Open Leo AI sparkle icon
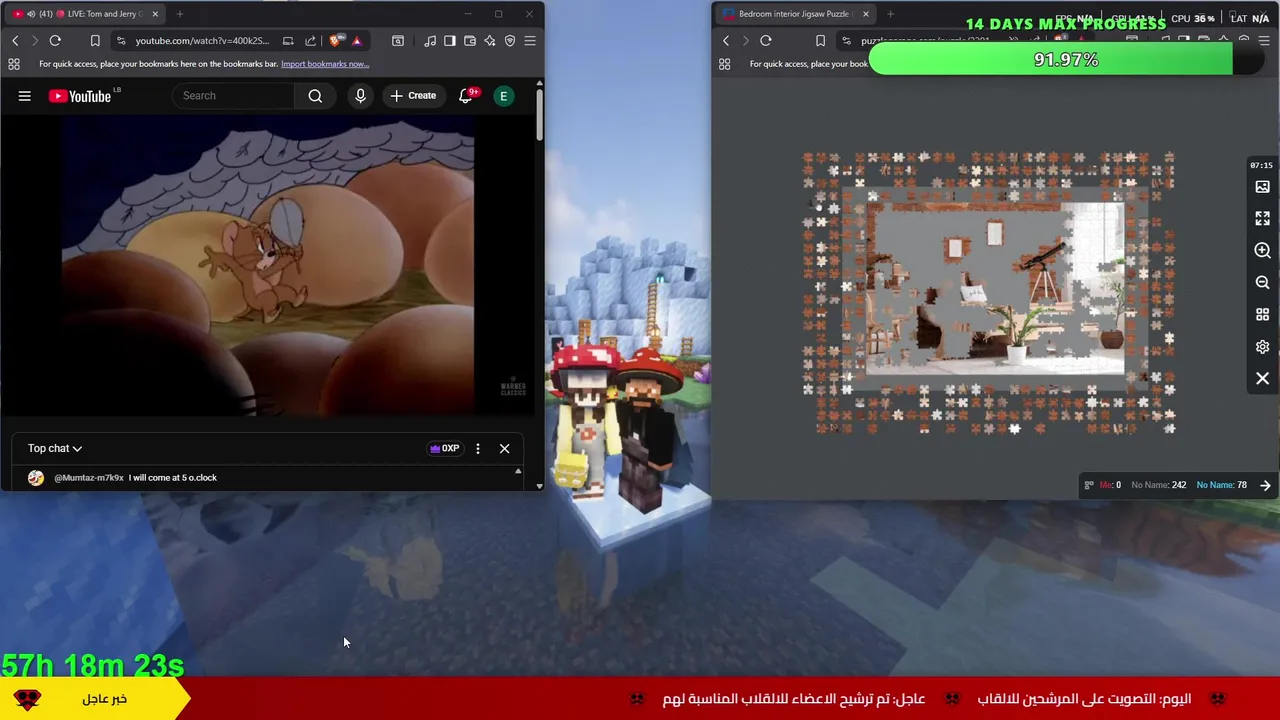The image size is (1280, 720). [490, 41]
